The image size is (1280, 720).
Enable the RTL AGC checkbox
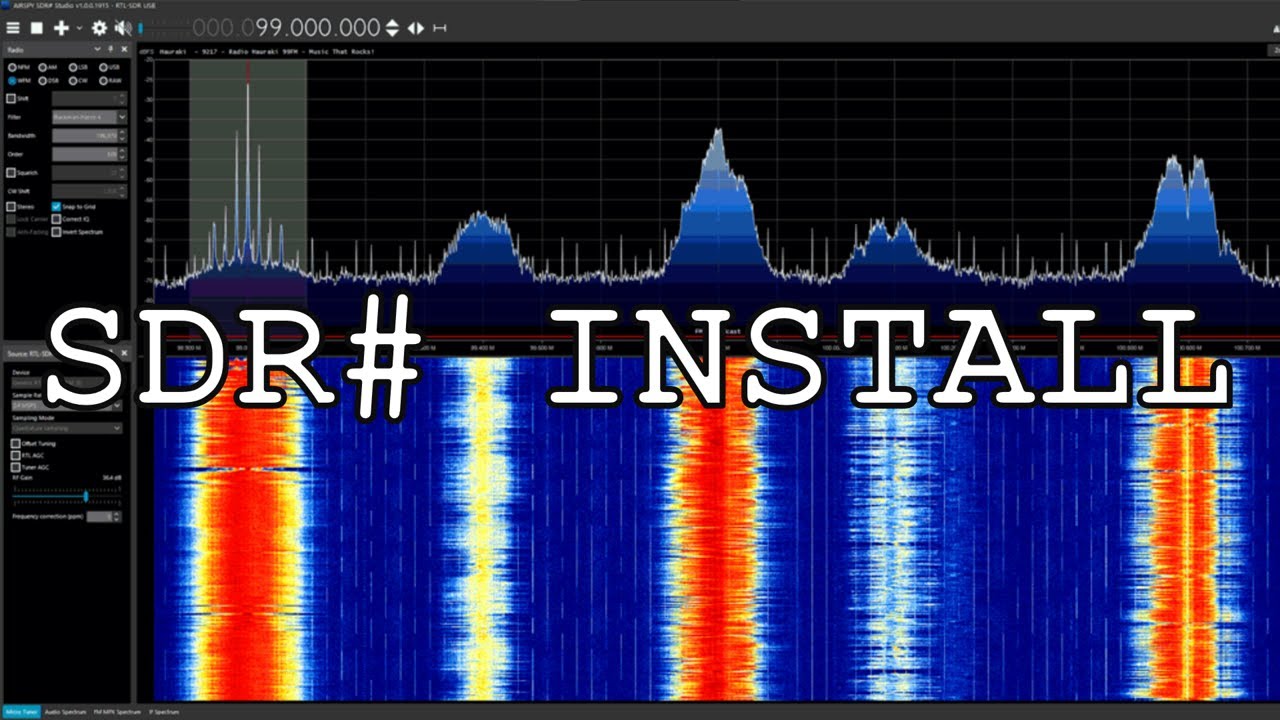[15, 455]
